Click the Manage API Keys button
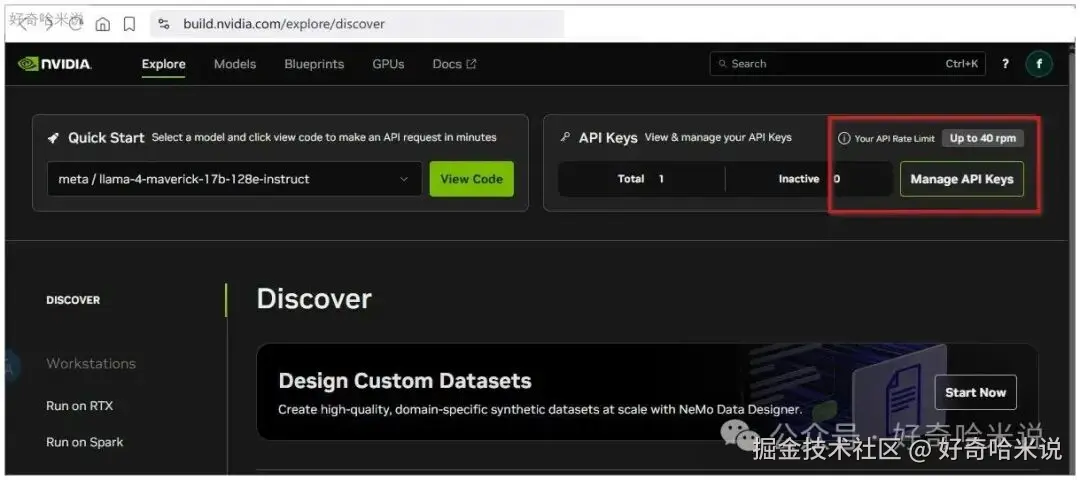 pyautogui.click(x=962, y=179)
